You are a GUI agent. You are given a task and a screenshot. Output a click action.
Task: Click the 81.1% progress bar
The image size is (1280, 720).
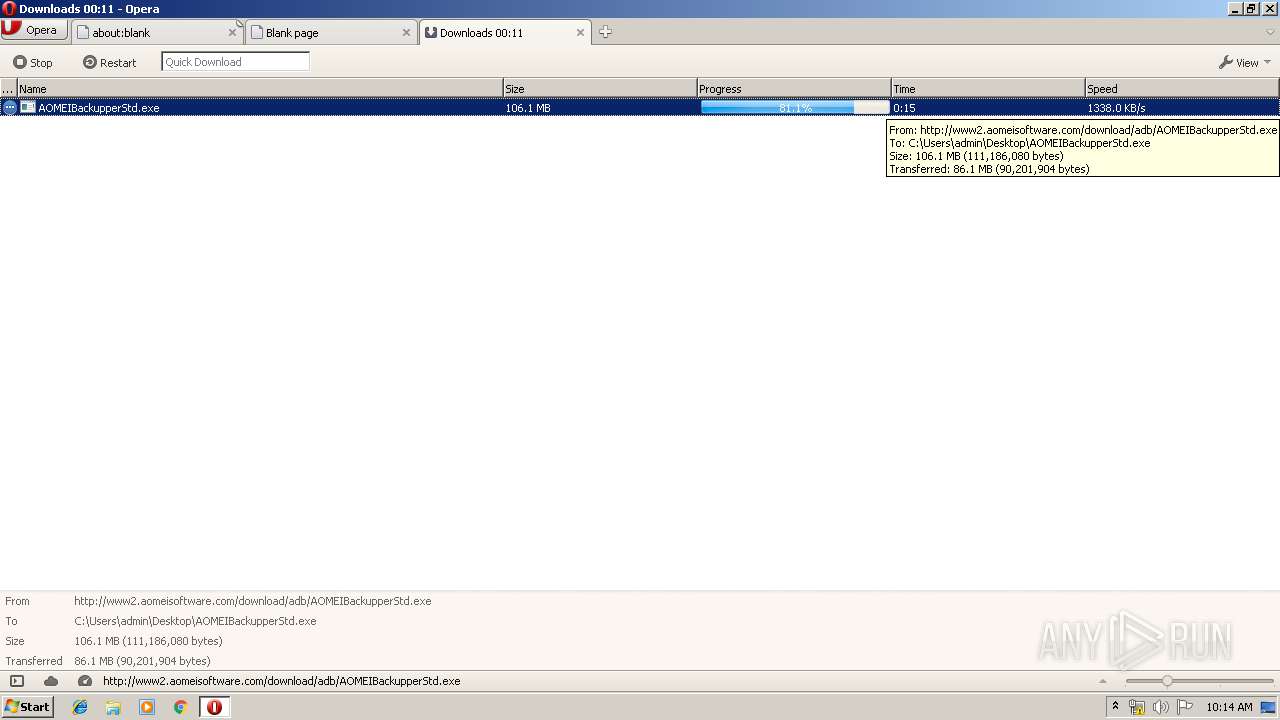click(795, 107)
